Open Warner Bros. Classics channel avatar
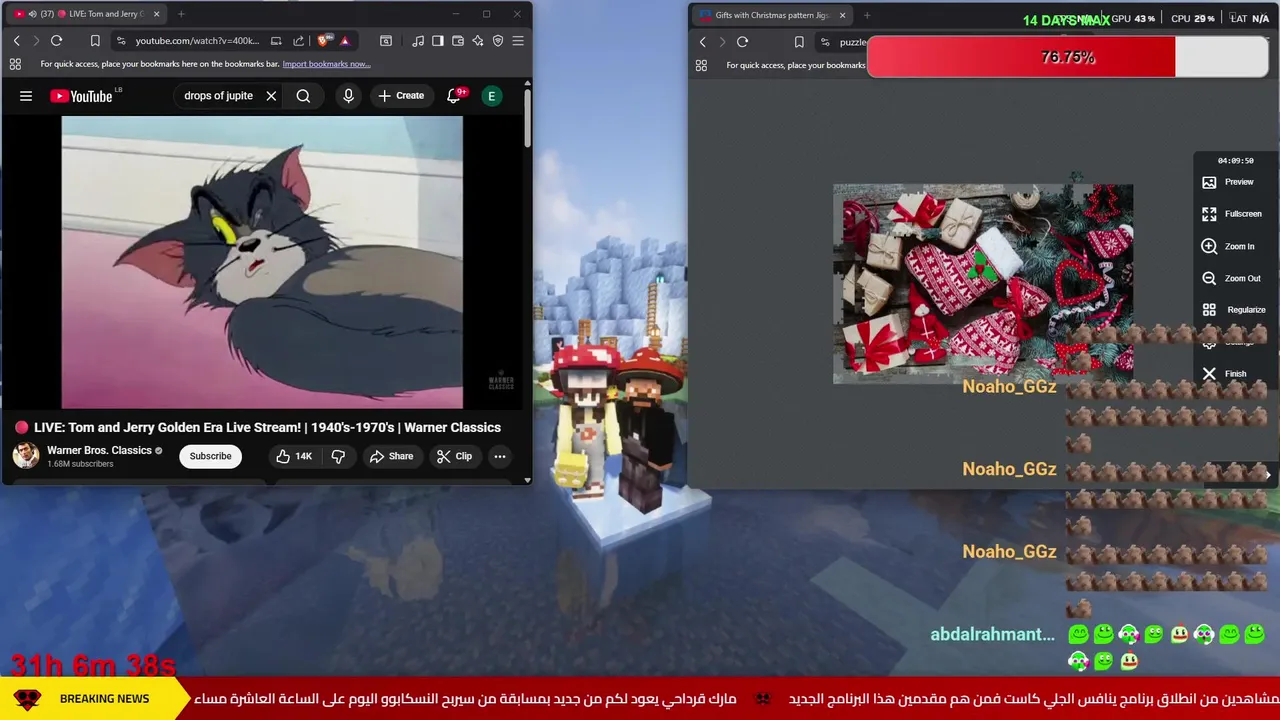 [x=26, y=456]
